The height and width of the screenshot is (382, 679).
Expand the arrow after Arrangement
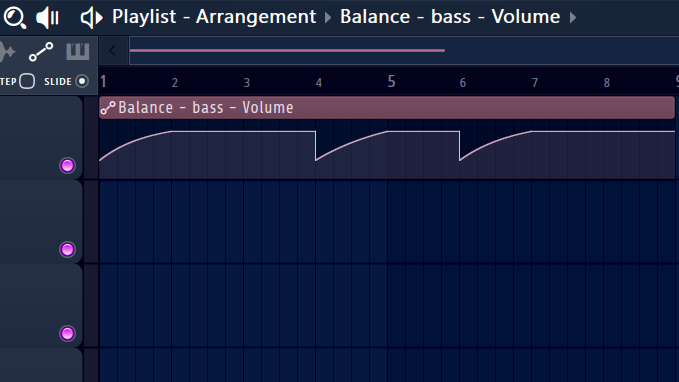pos(328,18)
